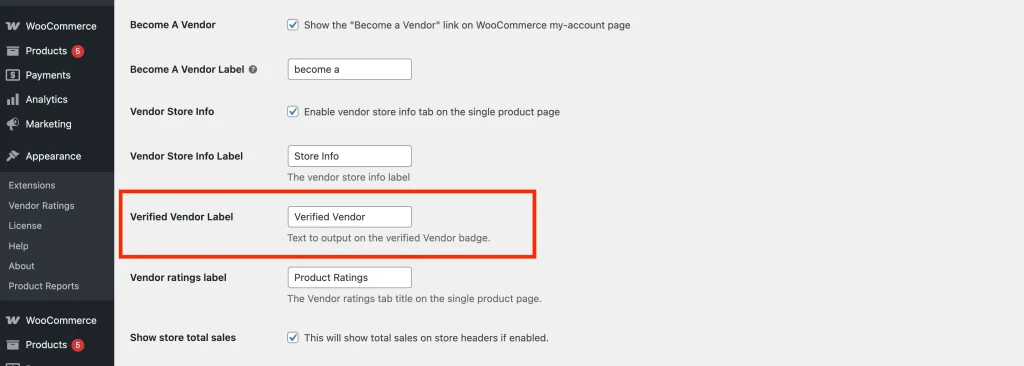Open the Extensions submenu item
Viewport: 1024px width, 366px height.
32,185
